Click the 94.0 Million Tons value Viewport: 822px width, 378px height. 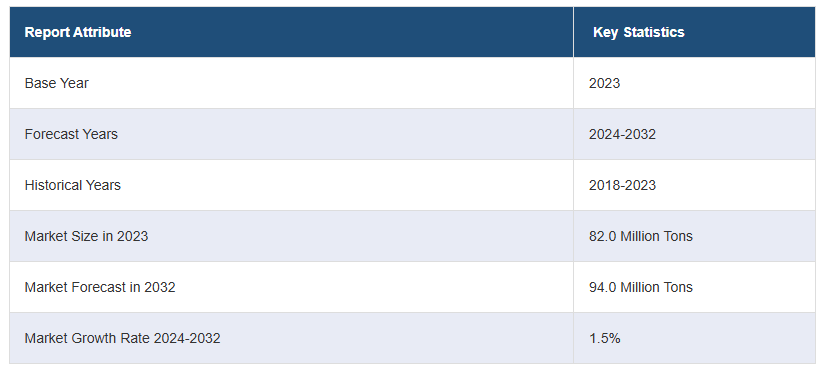coord(641,287)
